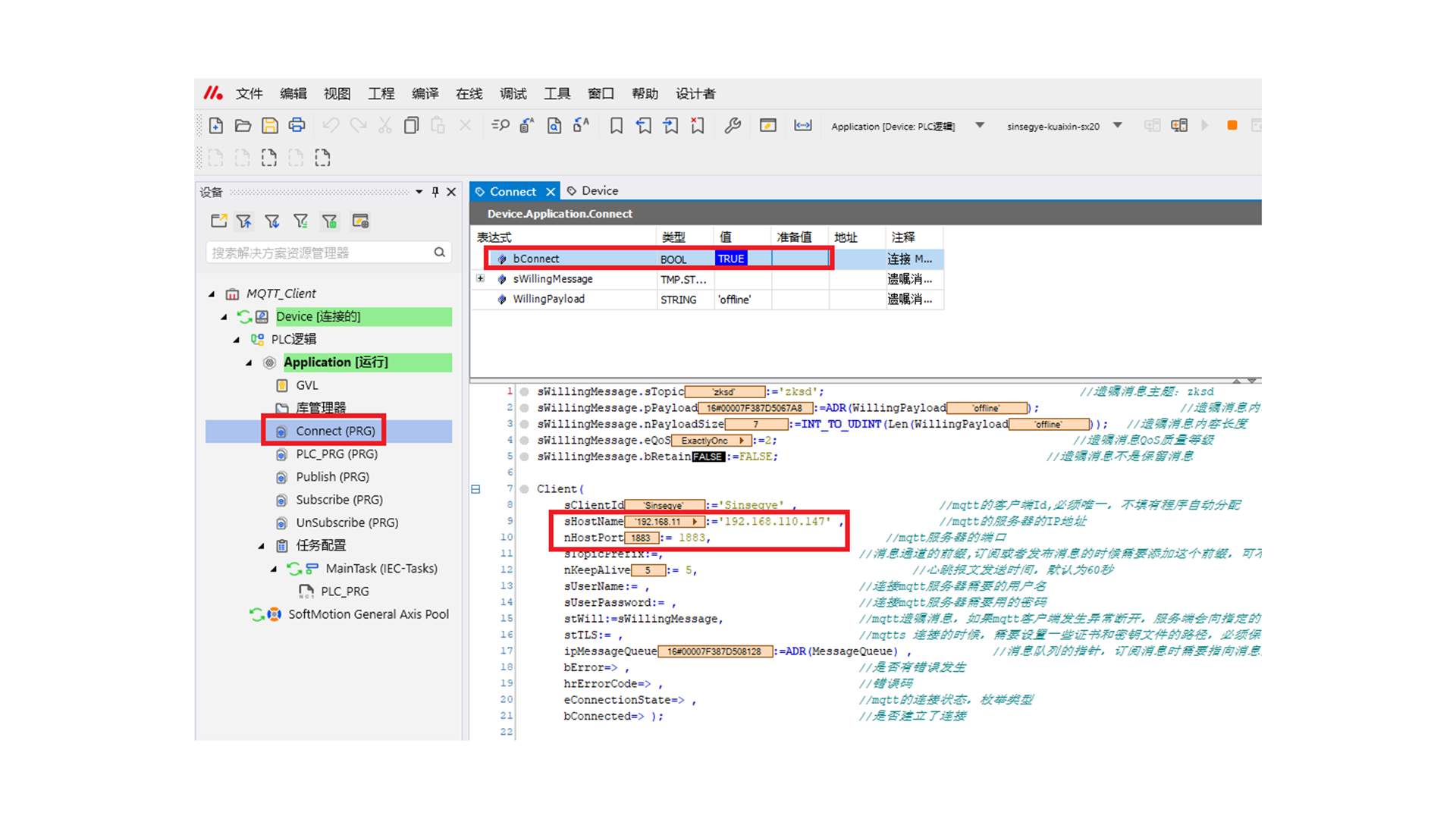Open the 帮助 menu

click(x=645, y=94)
